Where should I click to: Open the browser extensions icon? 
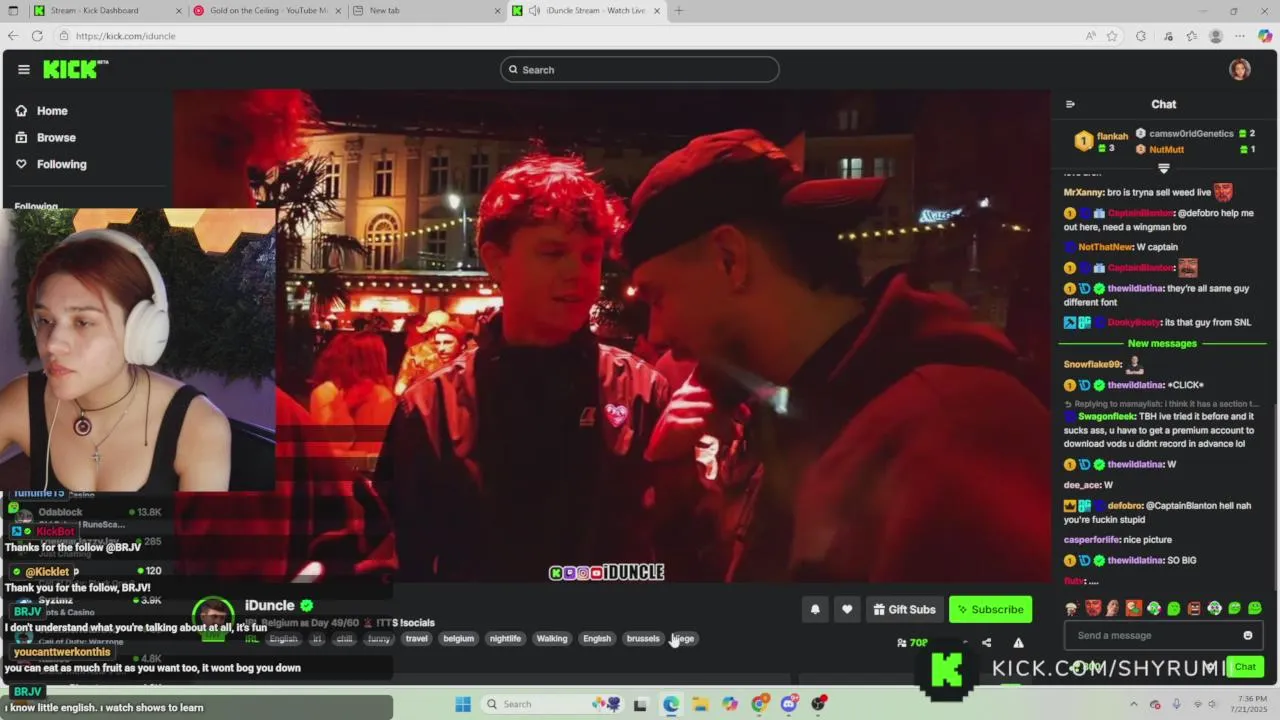tap(1141, 36)
